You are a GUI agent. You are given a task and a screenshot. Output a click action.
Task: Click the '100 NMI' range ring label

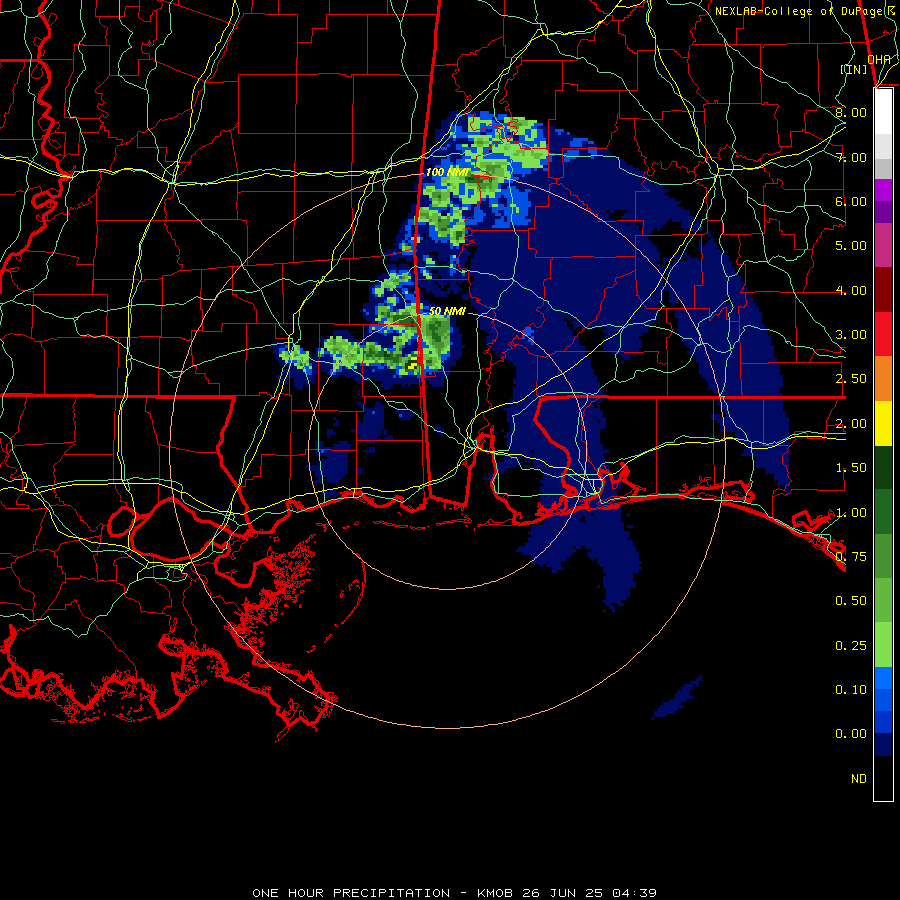pos(447,172)
